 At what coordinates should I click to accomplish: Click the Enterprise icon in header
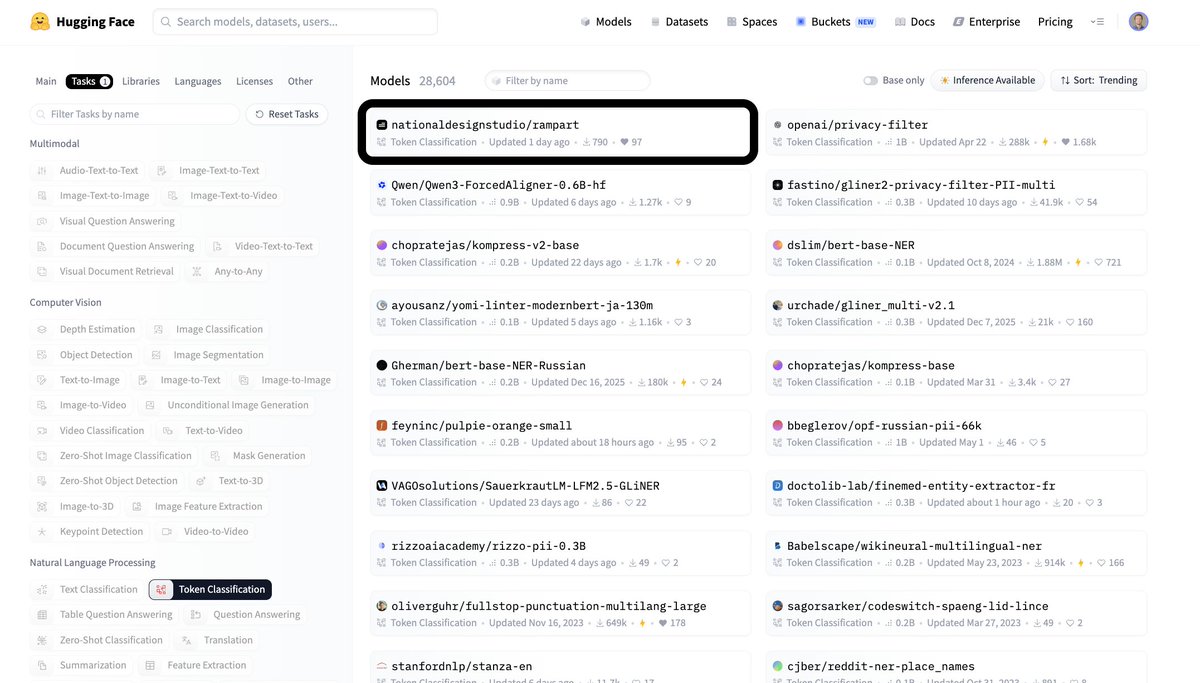coord(958,21)
